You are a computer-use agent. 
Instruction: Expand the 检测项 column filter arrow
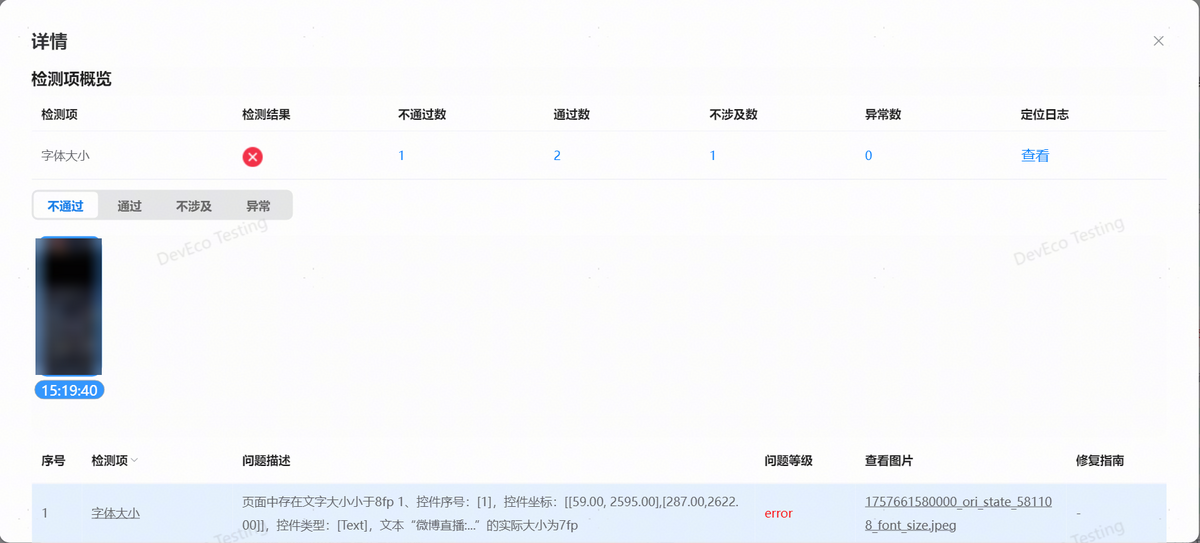[x=135, y=461]
